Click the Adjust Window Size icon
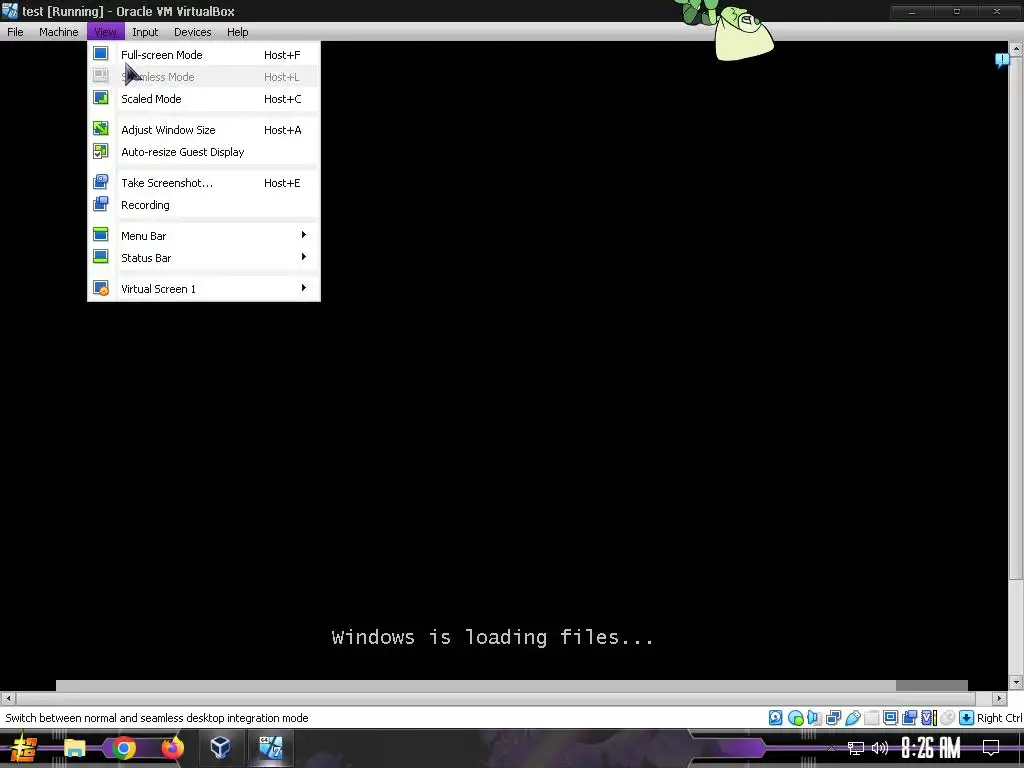This screenshot has height=768, width=1024. [x=101, y=129]
